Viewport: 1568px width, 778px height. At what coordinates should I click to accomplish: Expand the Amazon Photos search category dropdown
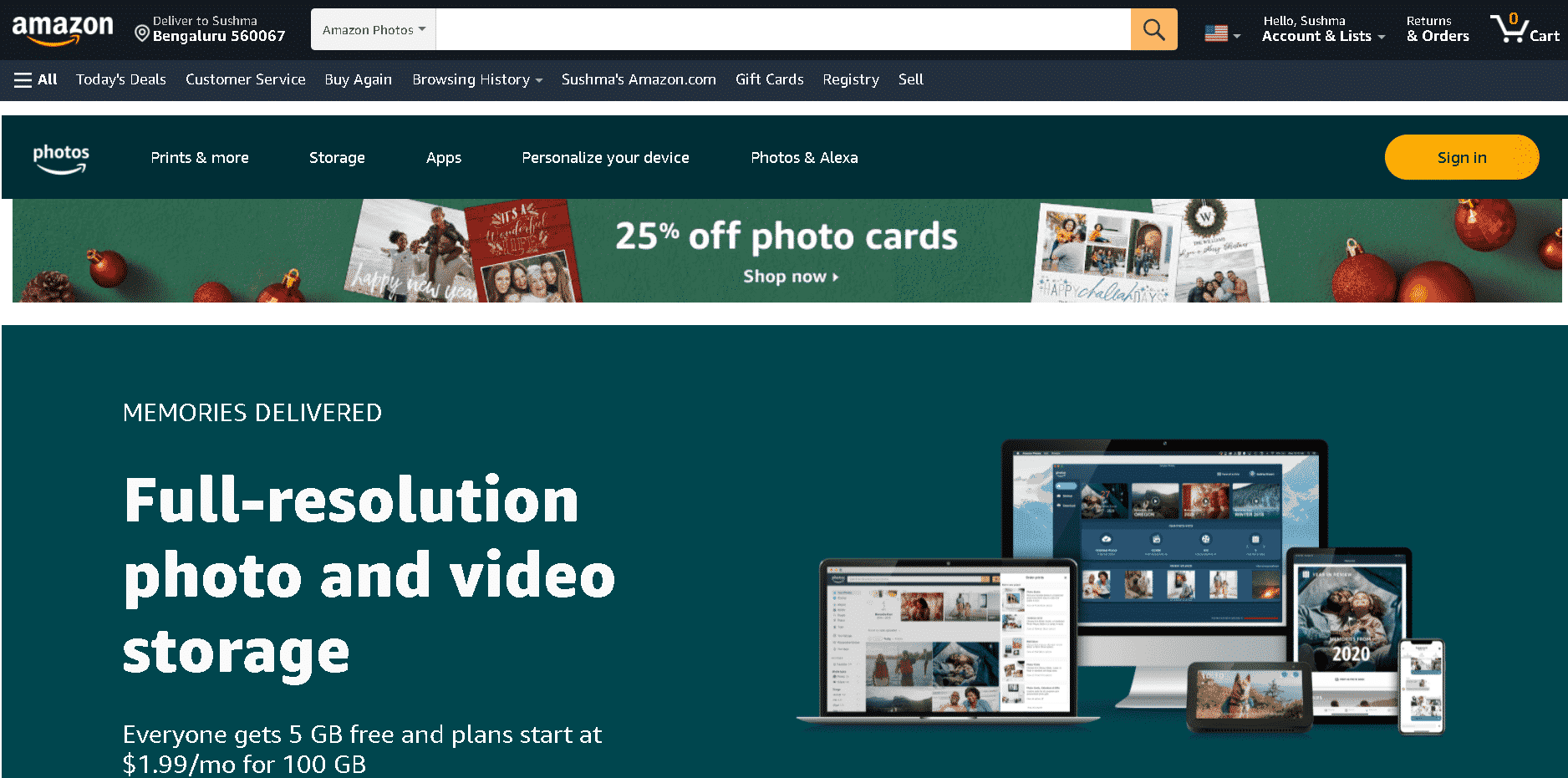pyautogui.click(x=374, y=29)
